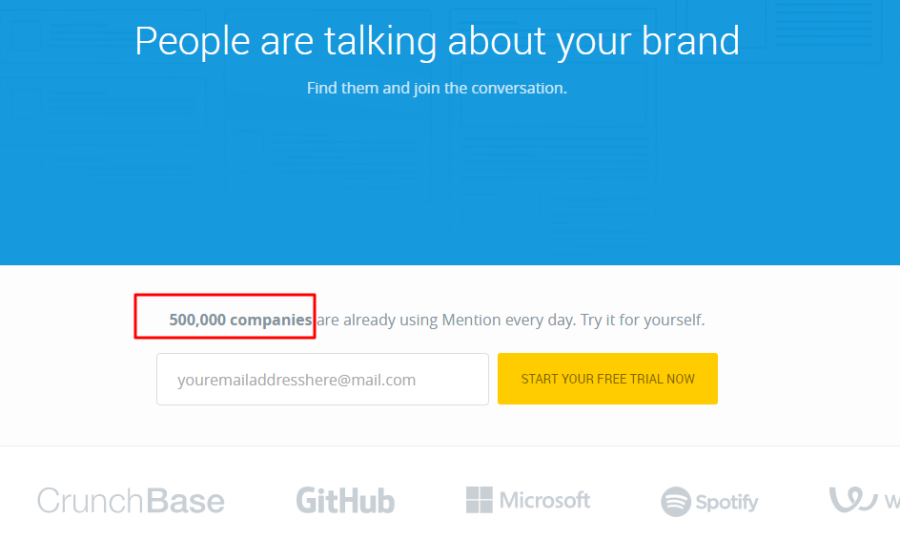This screenshot has width=900, height=539.
Task: Click the Microsoft four-square logo icon
Action: [480, 501]
